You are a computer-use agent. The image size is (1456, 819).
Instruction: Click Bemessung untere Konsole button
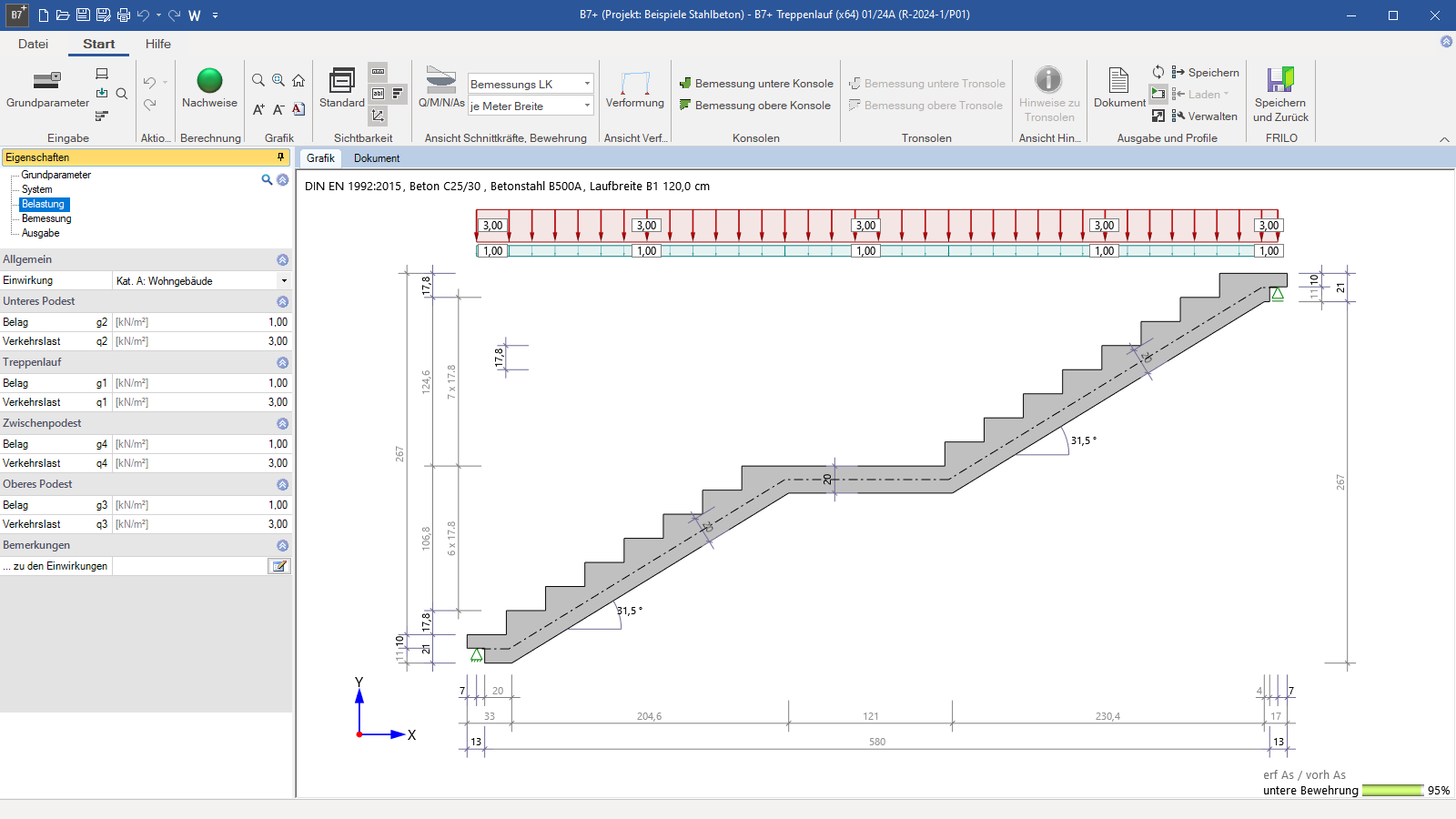[x=756, y=84]
